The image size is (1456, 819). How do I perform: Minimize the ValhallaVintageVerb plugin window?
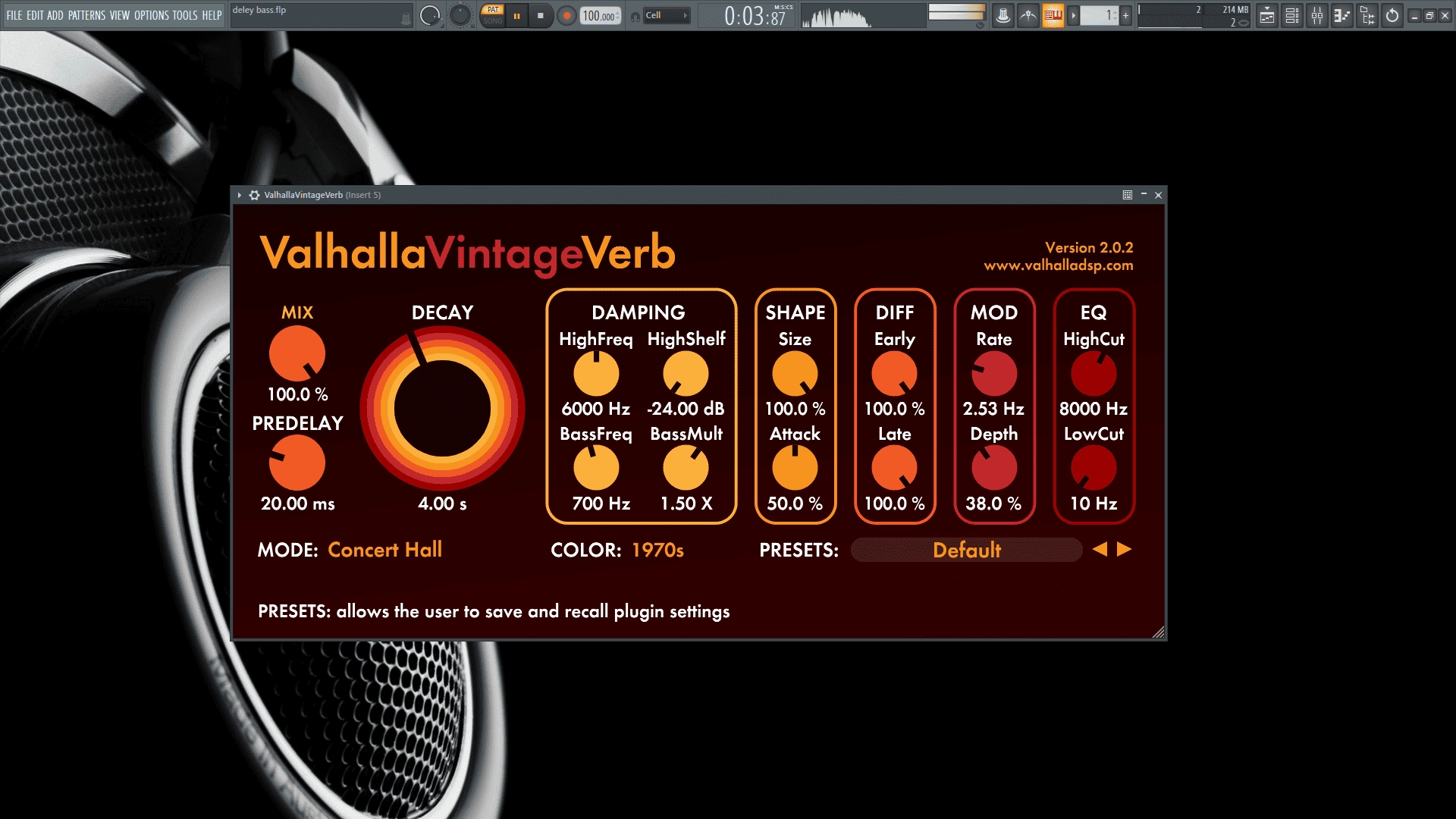tap(1144, 195)
